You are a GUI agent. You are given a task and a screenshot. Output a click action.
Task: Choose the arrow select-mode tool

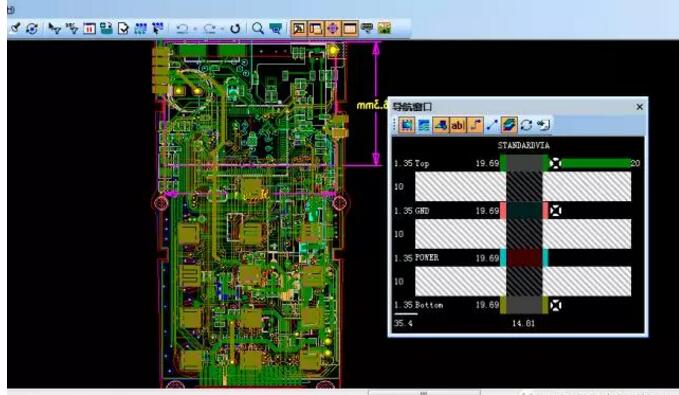tap(55, 29)
